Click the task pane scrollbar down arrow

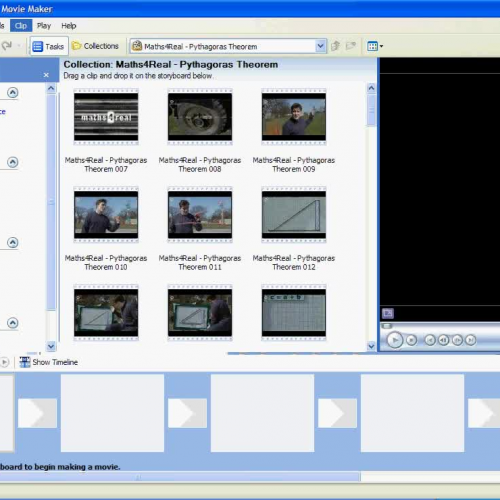click(x=51, y=346)
